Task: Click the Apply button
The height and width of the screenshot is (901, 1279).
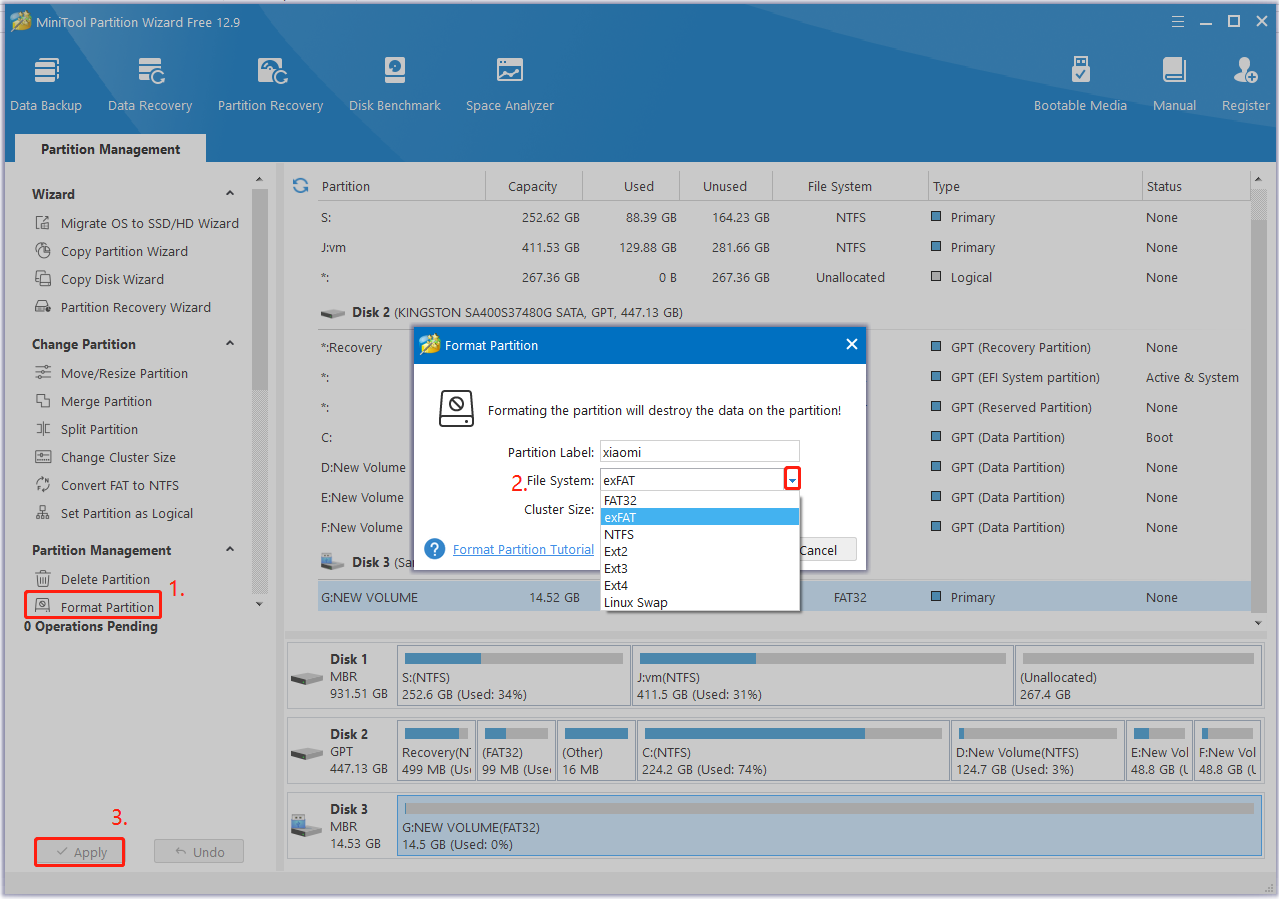Action: pos(80,852)
